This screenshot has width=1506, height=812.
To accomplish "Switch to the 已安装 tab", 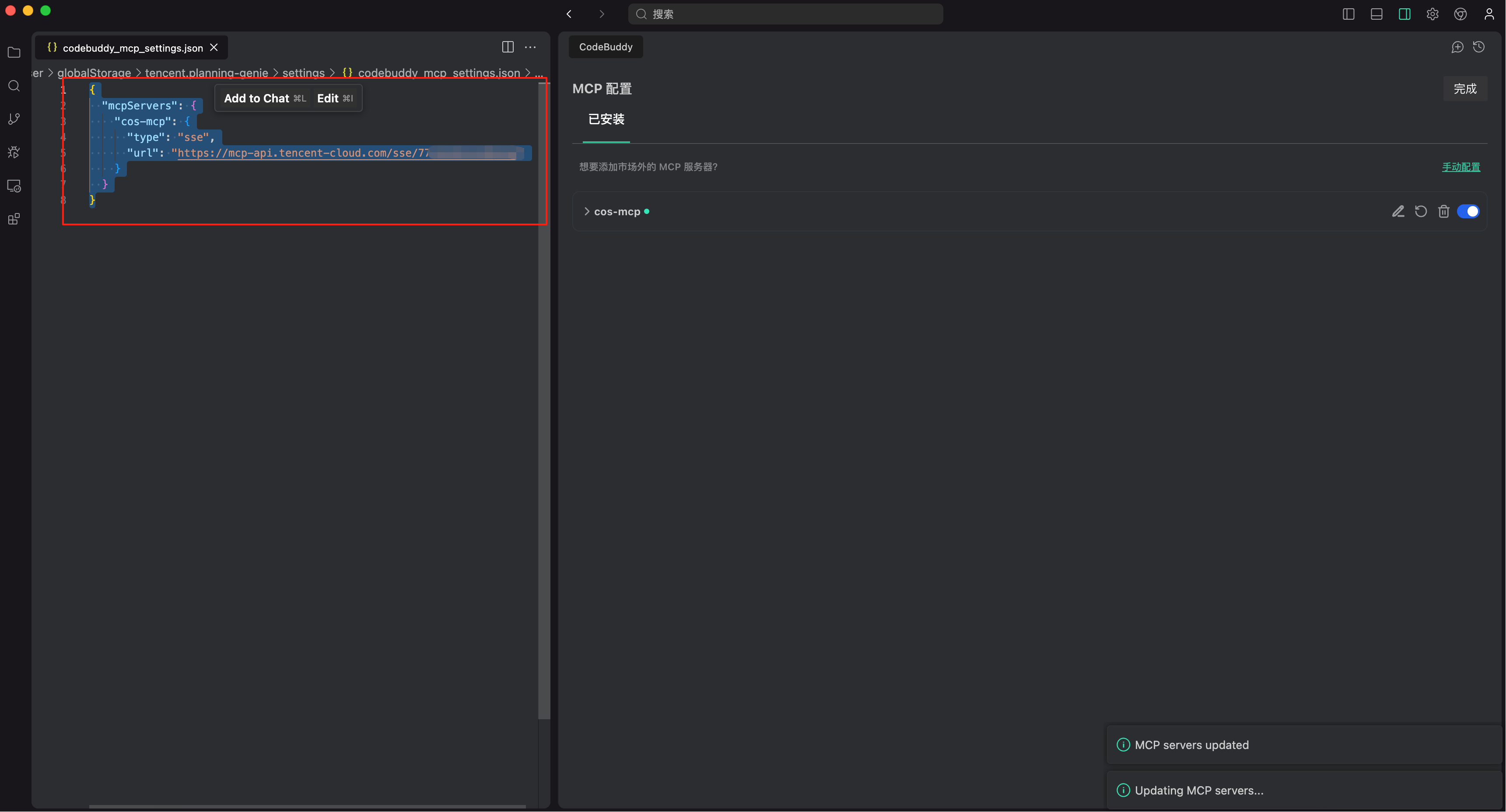I will coord(606,119).
